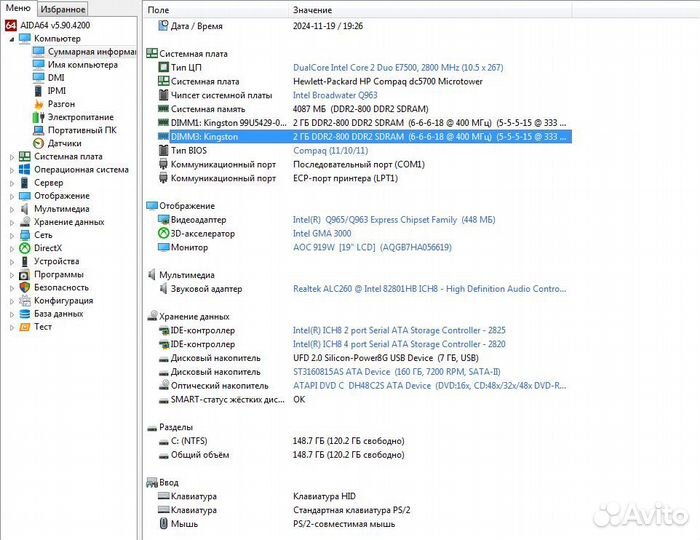Click the AIDA64 root icon in the tree

(x=11, y=25)
